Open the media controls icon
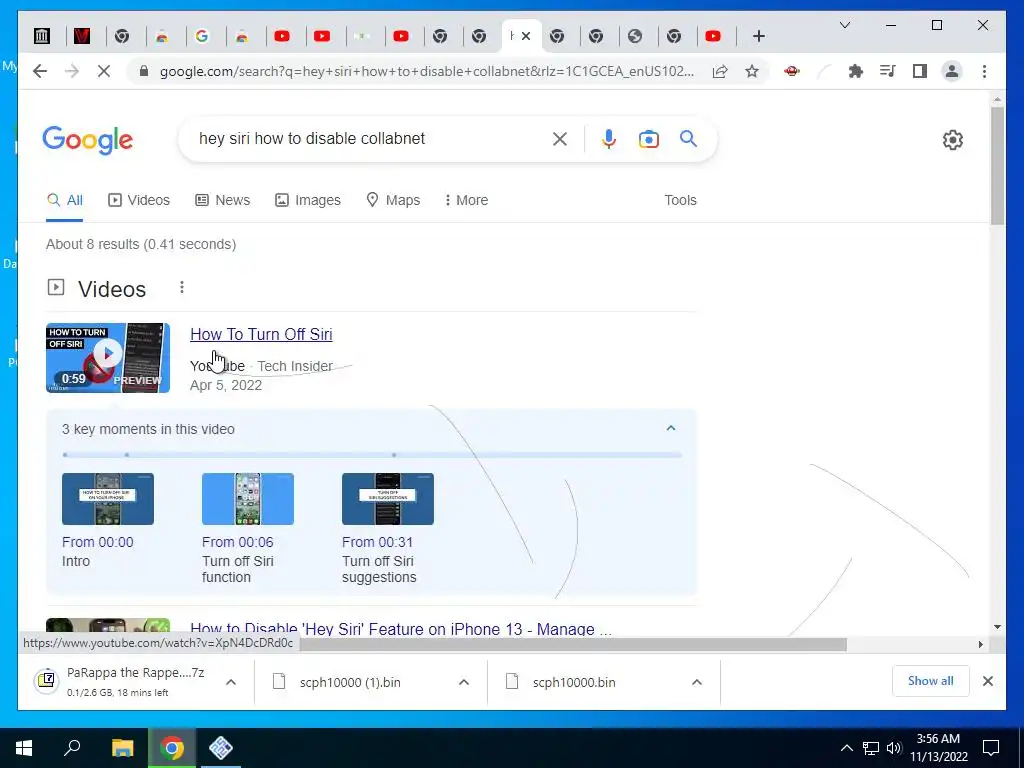 [888, 71]
